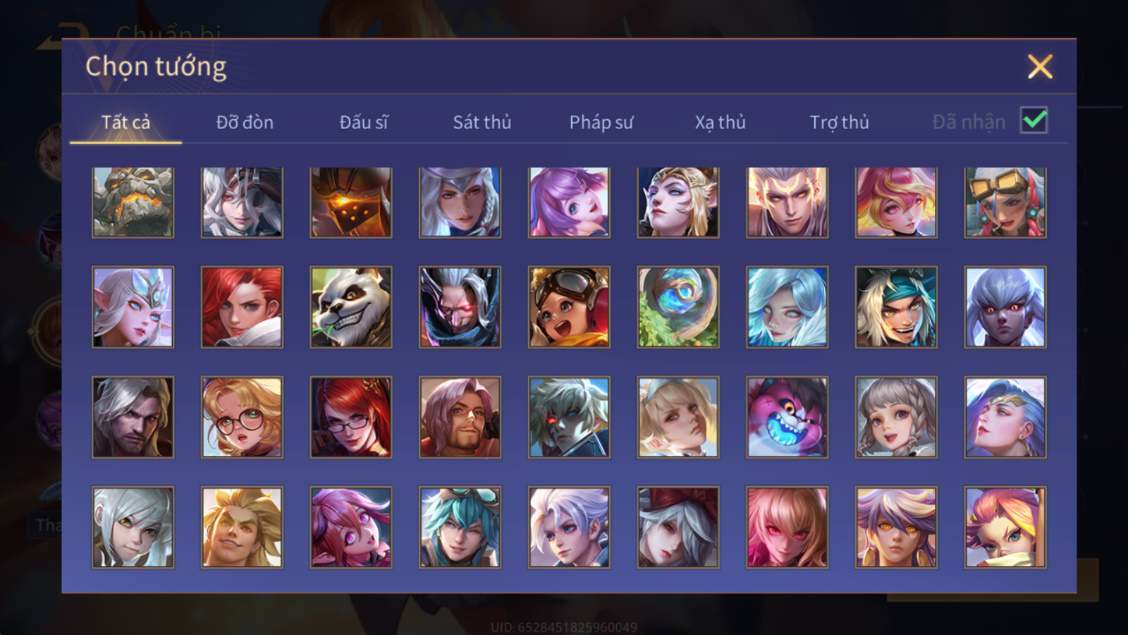Choose the teal-haired hero with goggles

point(460,527)
